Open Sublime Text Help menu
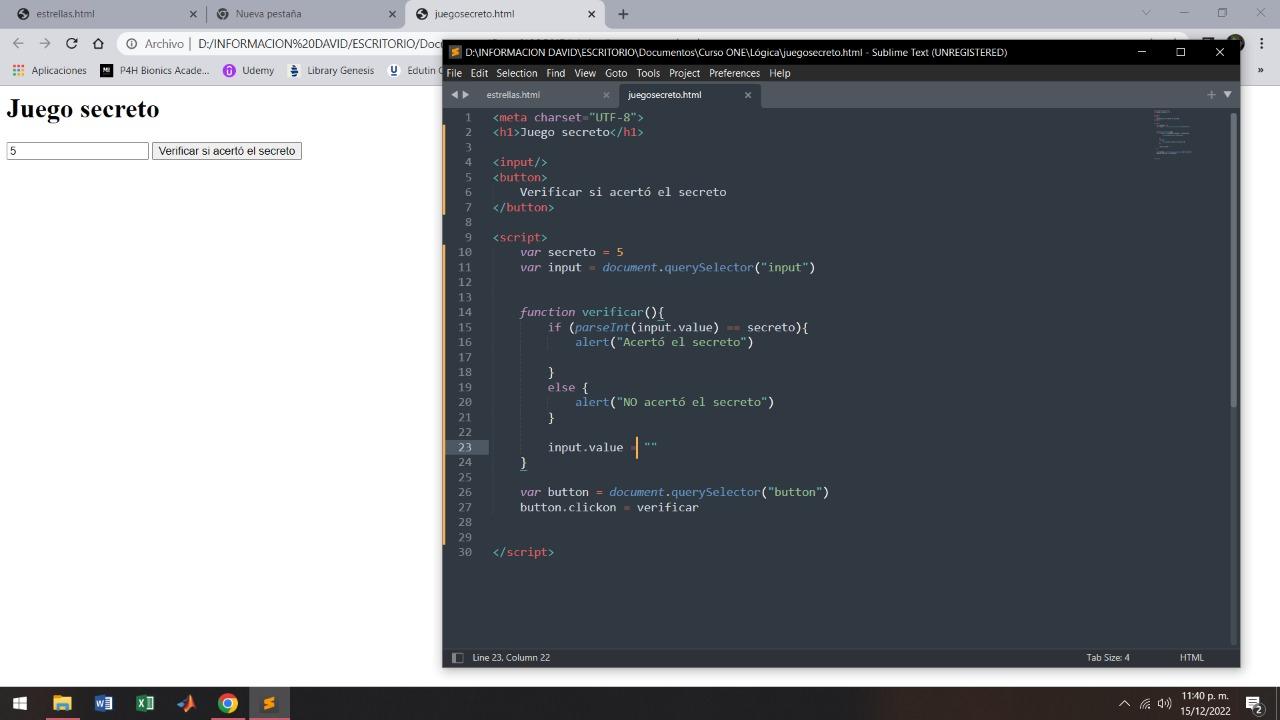This screenshot has width=1280, height=720. [x=780, y=73]
